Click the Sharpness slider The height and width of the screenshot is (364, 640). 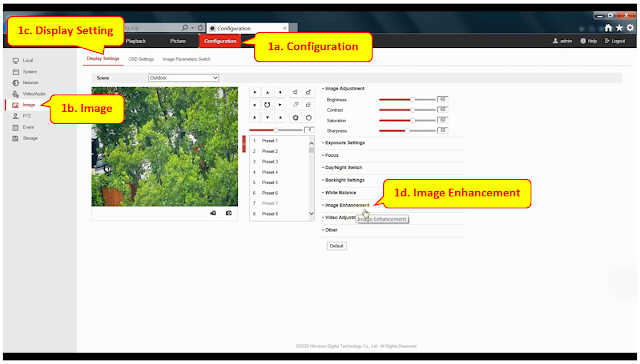click(x=407, y=131)
